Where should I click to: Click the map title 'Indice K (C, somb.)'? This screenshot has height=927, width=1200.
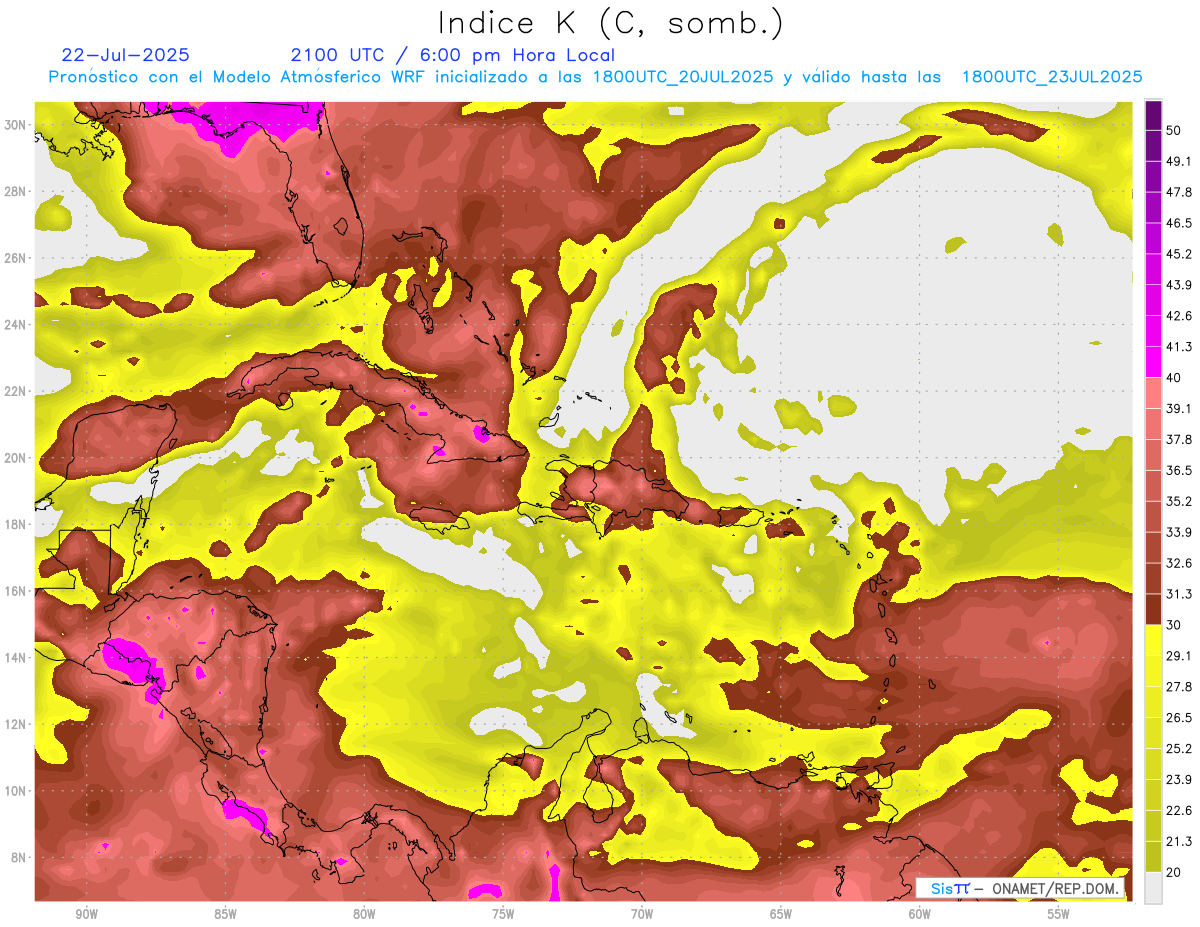click(611, 23)
